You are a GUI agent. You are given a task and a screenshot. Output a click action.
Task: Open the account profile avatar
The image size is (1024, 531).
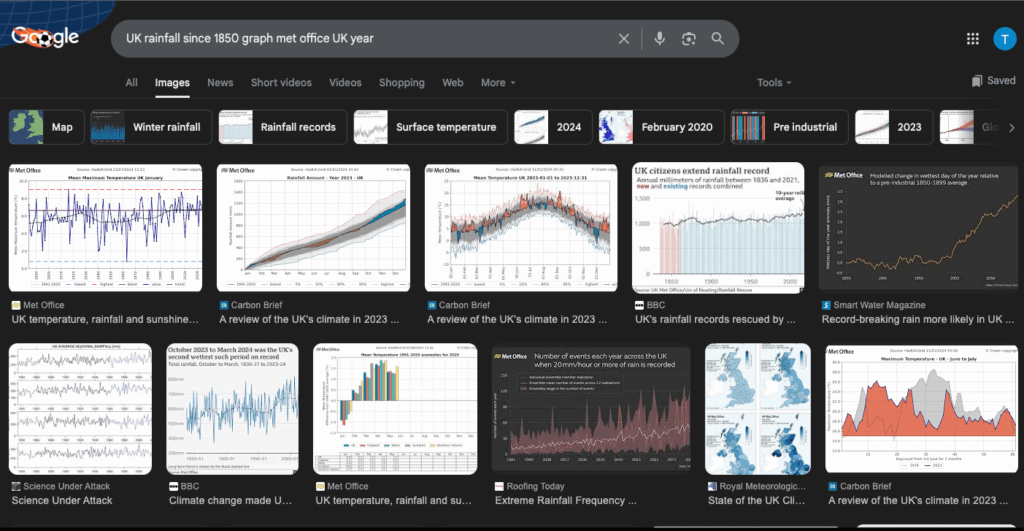(x=1004, y=39)
